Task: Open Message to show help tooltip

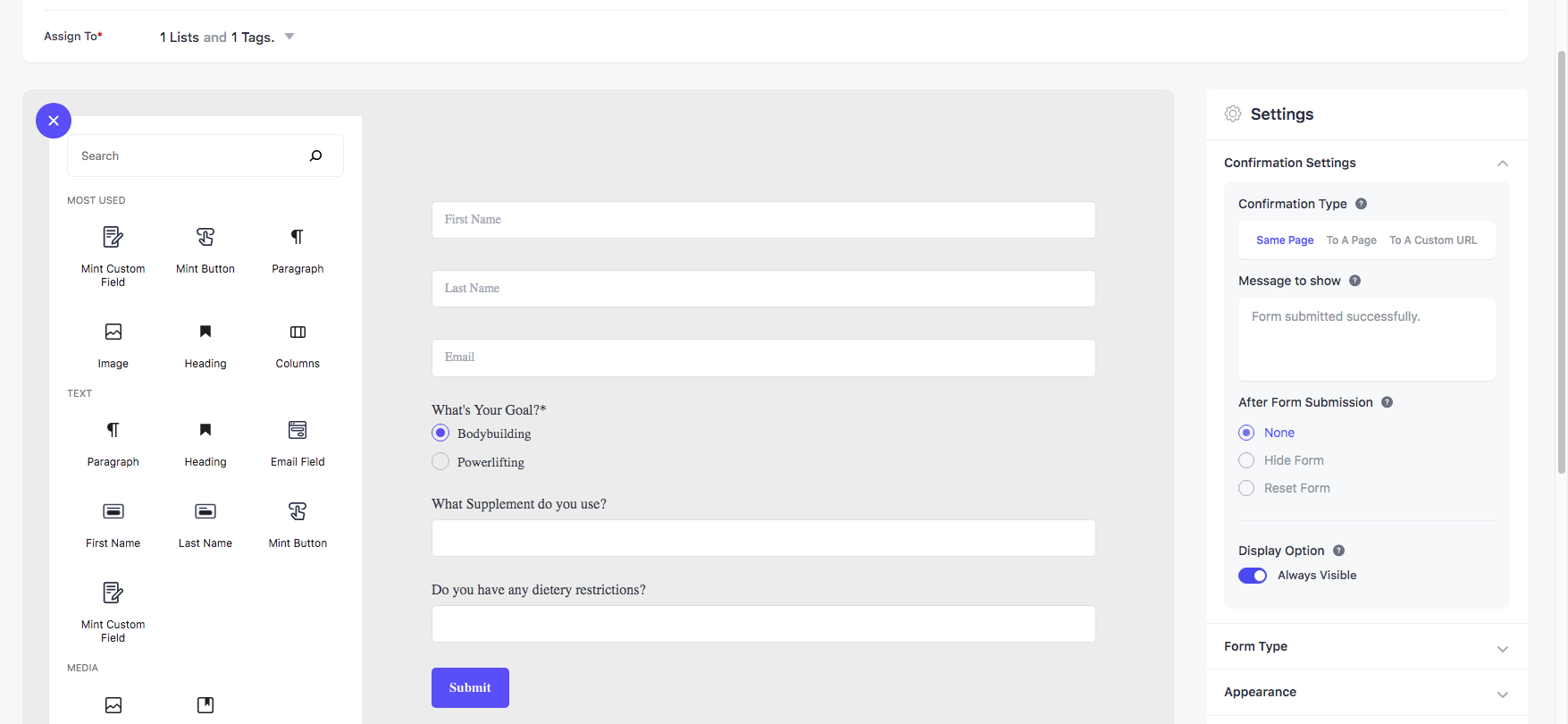Action: [1354, 281]
